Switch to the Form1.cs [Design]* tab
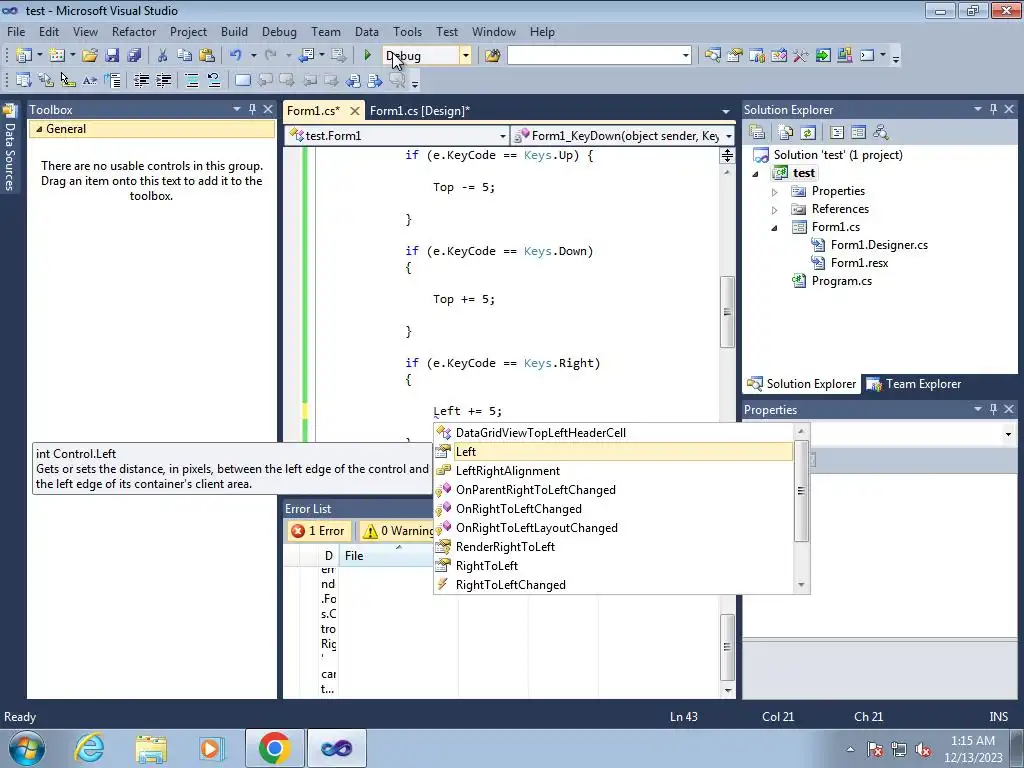Image resolution: width=1024 pixels, height=768 pixels. 419,111
